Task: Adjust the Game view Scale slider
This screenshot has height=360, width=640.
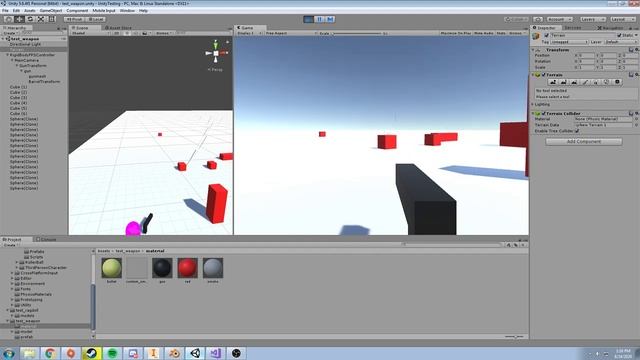Action: pyautogui.click(x=358, y=33)
